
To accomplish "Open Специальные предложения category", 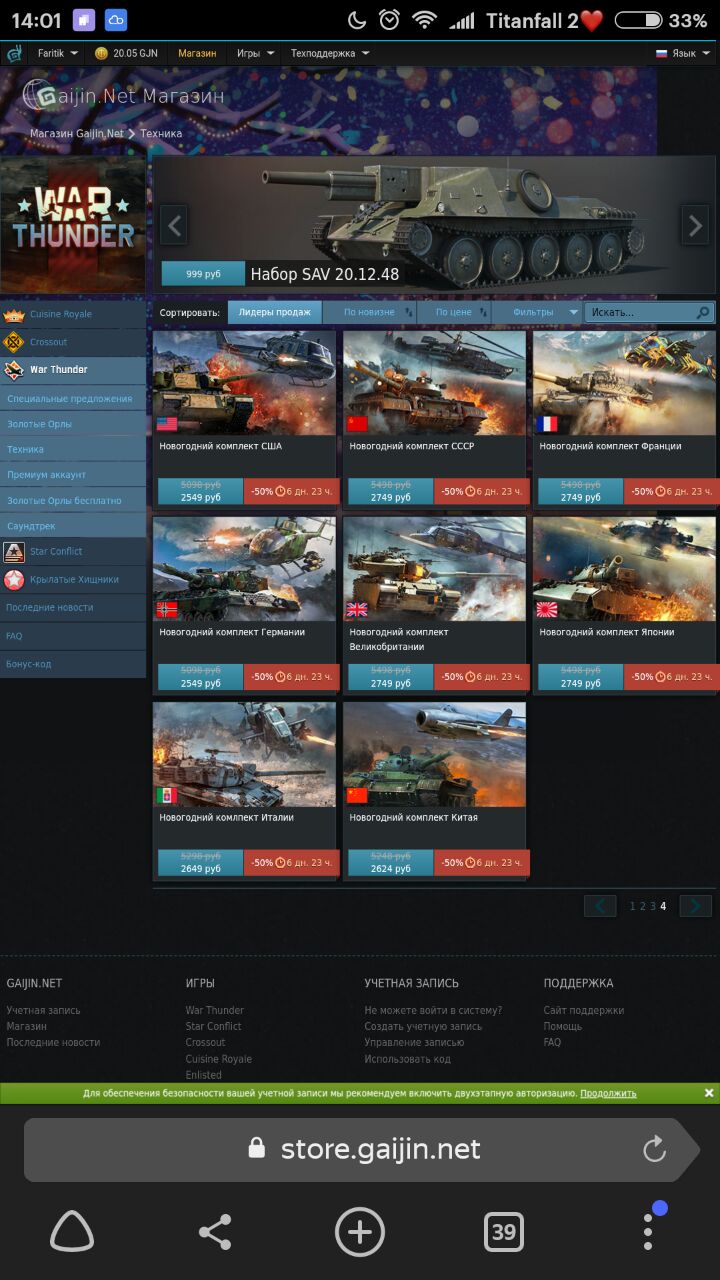I will pos(73,398).
